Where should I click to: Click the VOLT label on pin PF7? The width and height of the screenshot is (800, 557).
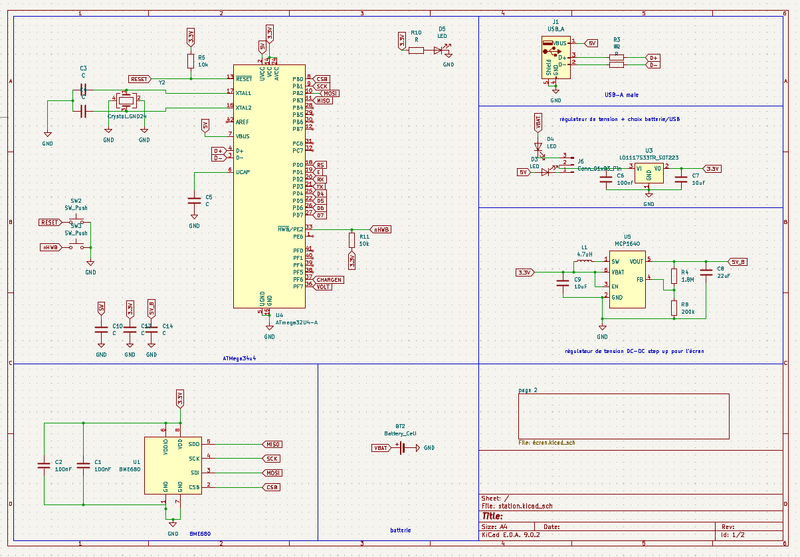tap(322, 287)
